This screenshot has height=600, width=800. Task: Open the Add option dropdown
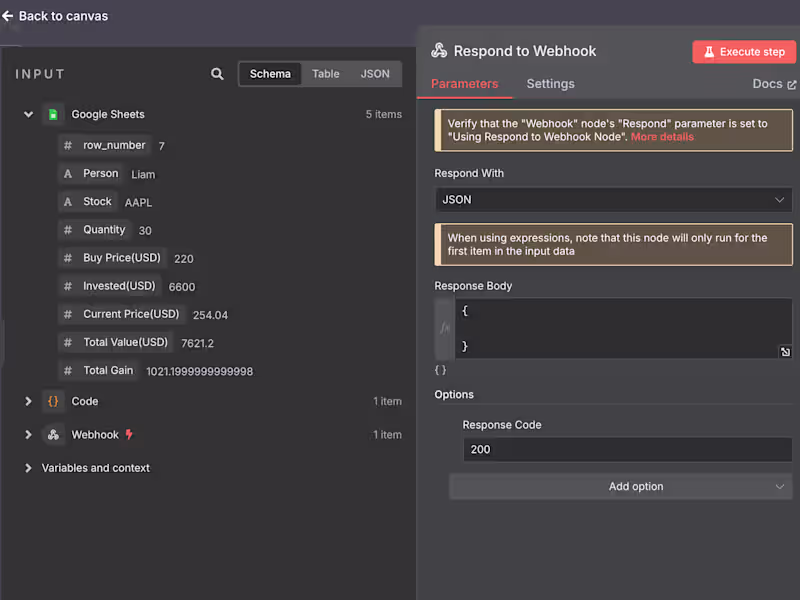(x=621, y=487)
